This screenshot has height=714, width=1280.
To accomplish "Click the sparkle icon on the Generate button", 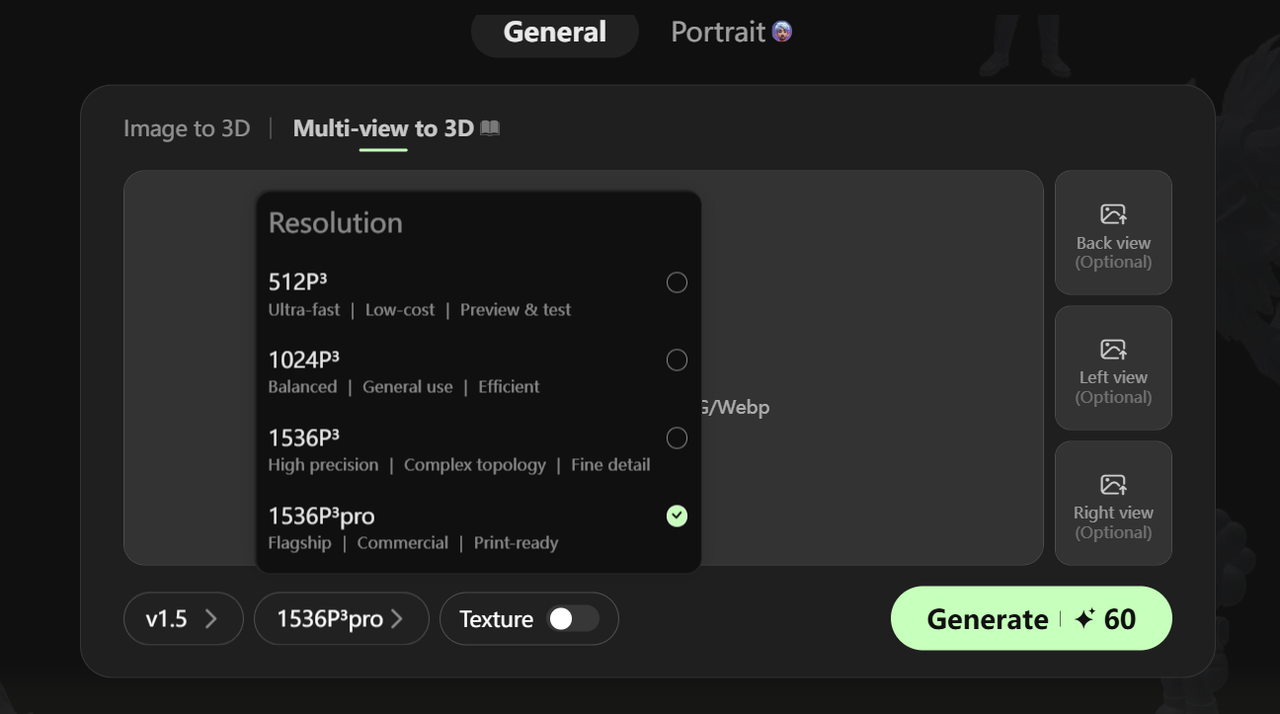I will pos(1083,618).
